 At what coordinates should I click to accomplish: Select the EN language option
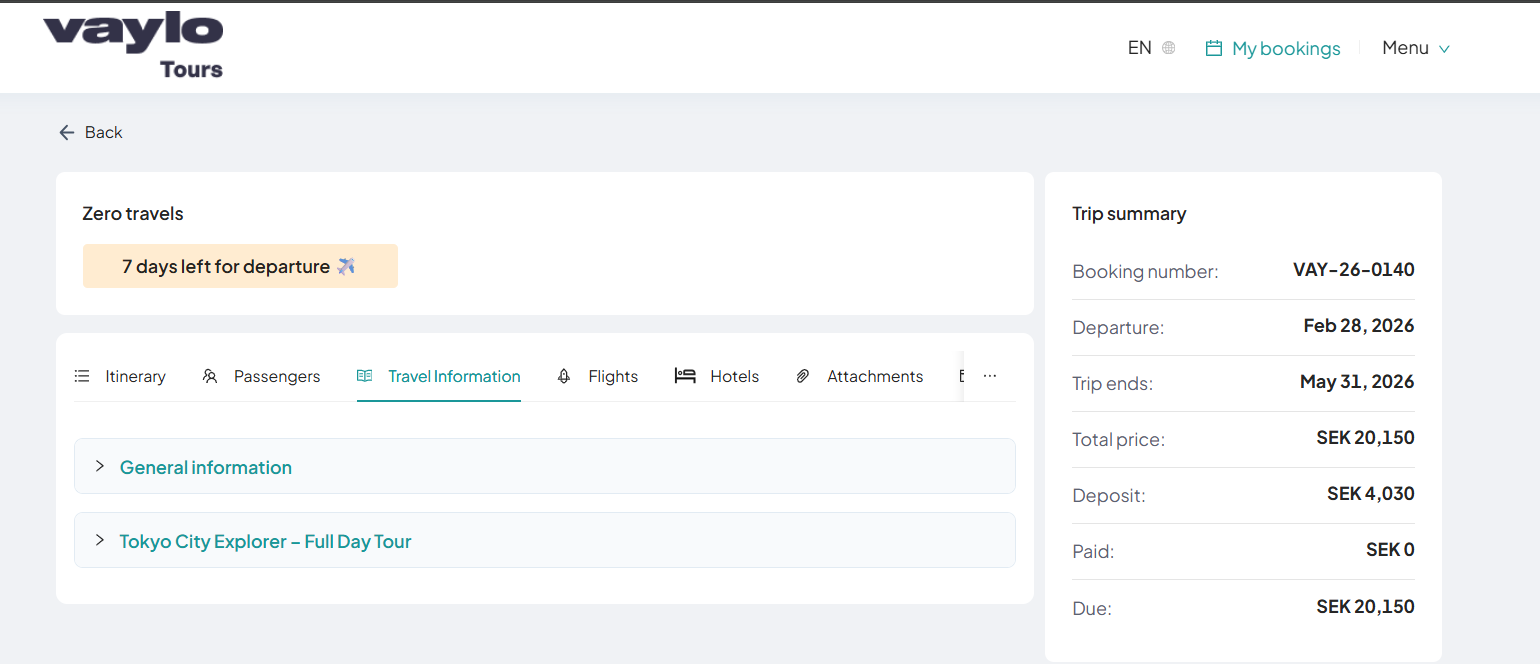coord(1139,47)
